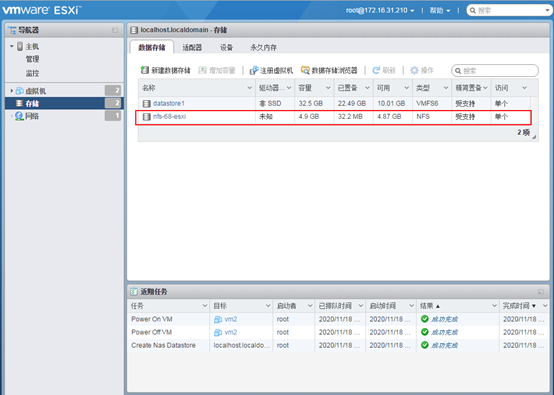Viewport: 554px width, 395px height.
Task: Open Task (任务) column dropdown in recent tasks
Action: [x=205, y=306]
